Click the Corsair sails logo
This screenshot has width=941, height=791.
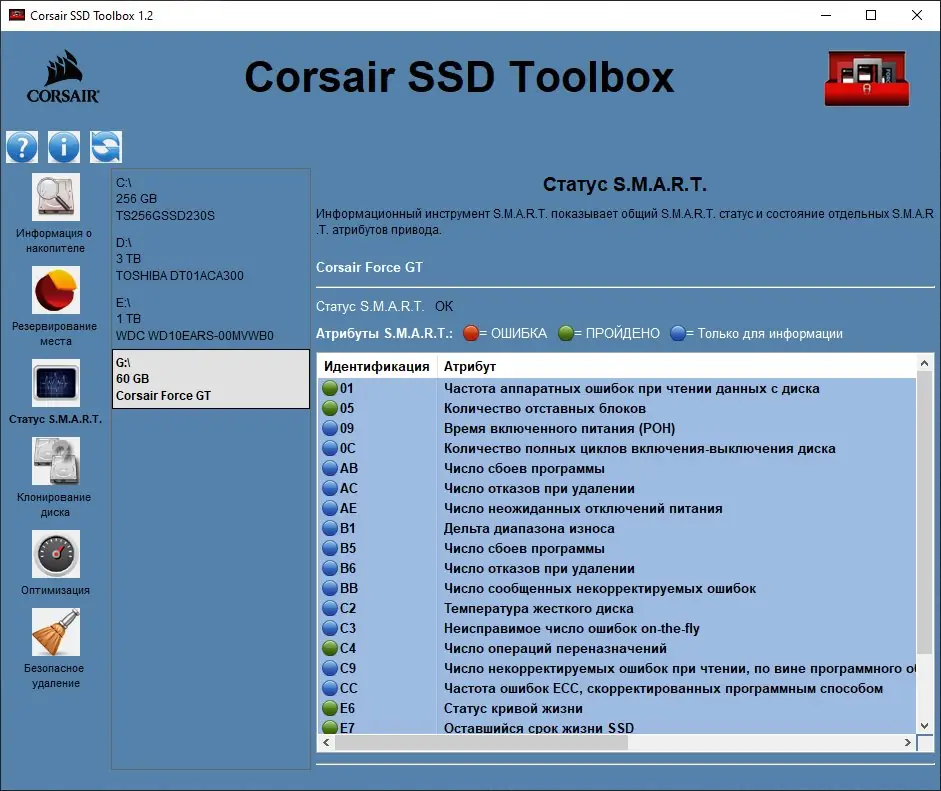click(63, 77)
